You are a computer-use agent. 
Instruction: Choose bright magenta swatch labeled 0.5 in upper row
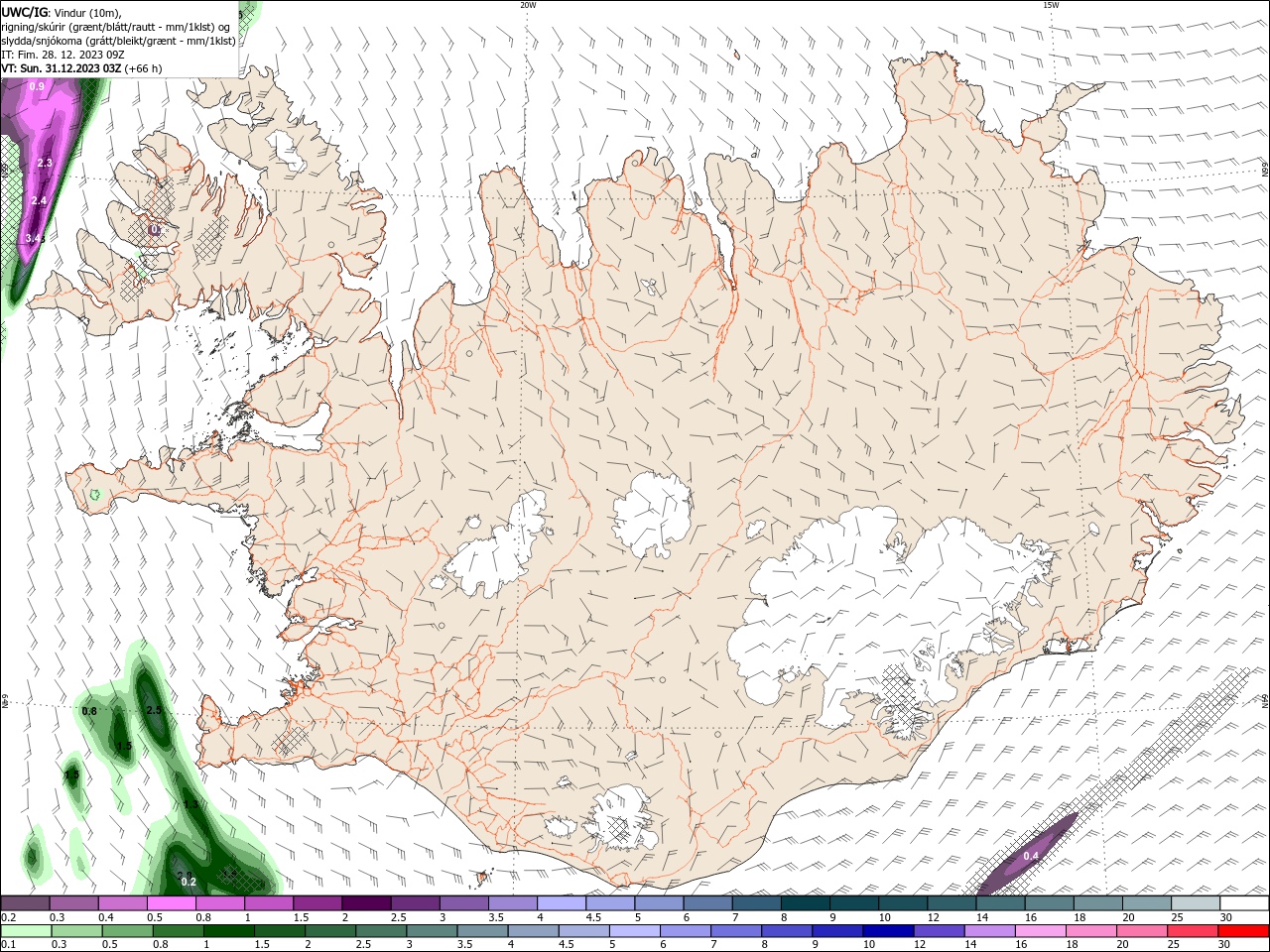click(171, 903)
